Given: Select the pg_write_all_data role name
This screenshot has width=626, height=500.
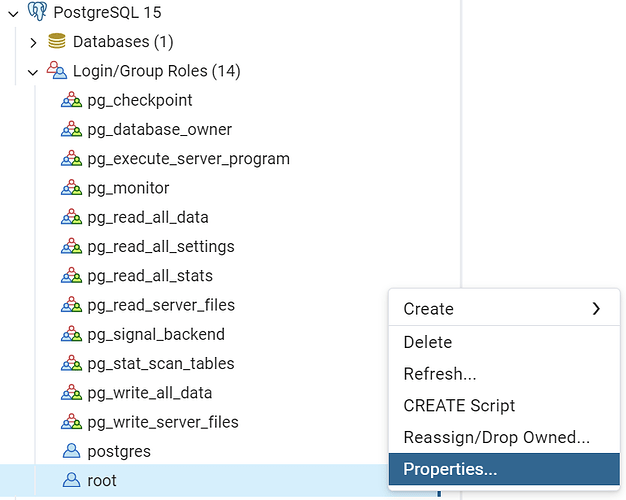Looking at the screenshot, I should [x=150, y=393].
